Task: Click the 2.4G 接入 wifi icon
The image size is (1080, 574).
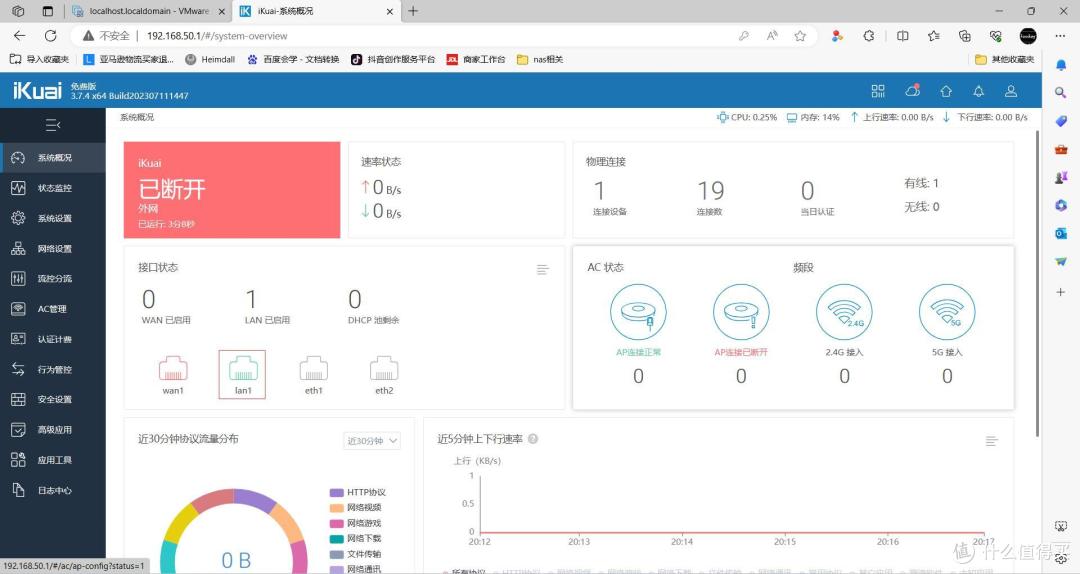Action: click(844, 312)
